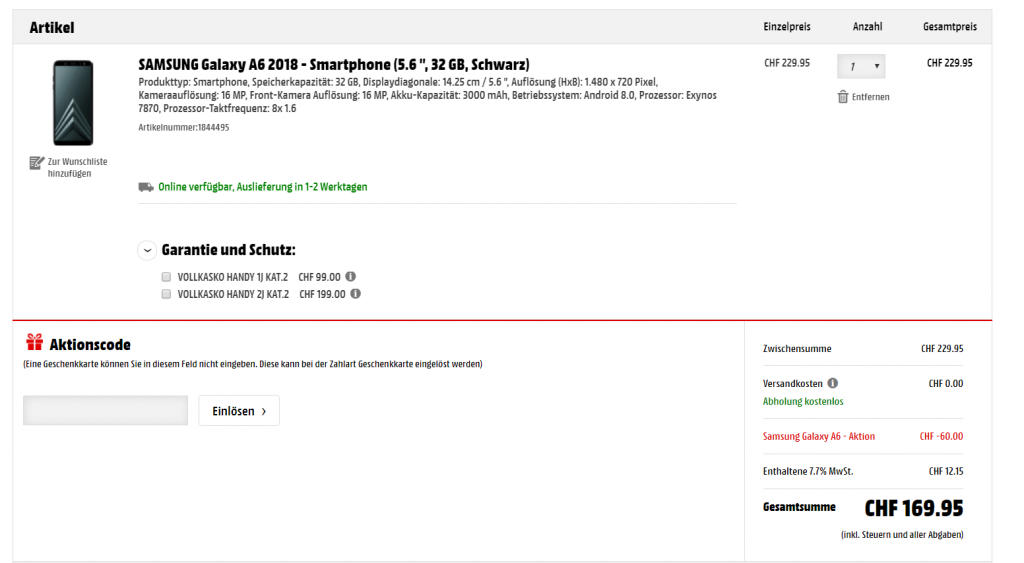Click the Aktionscode heading text

(90, 344)
